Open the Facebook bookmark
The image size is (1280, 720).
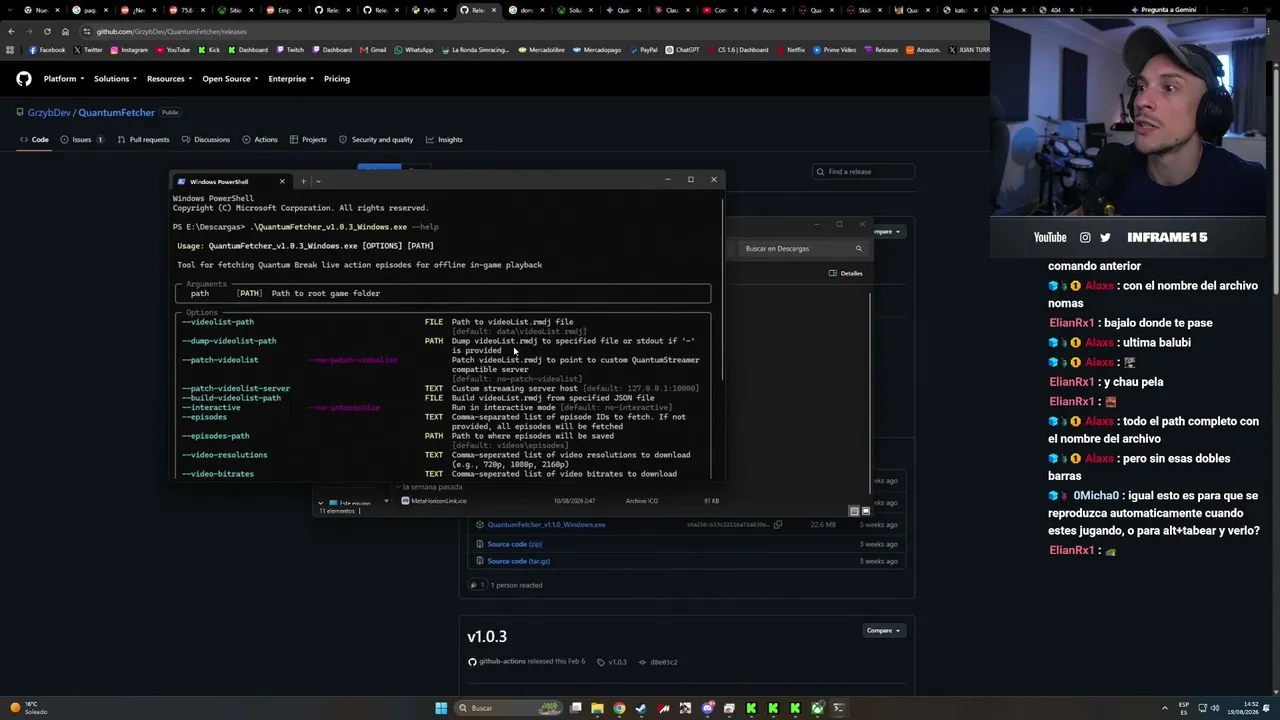[x=47, y=50]
